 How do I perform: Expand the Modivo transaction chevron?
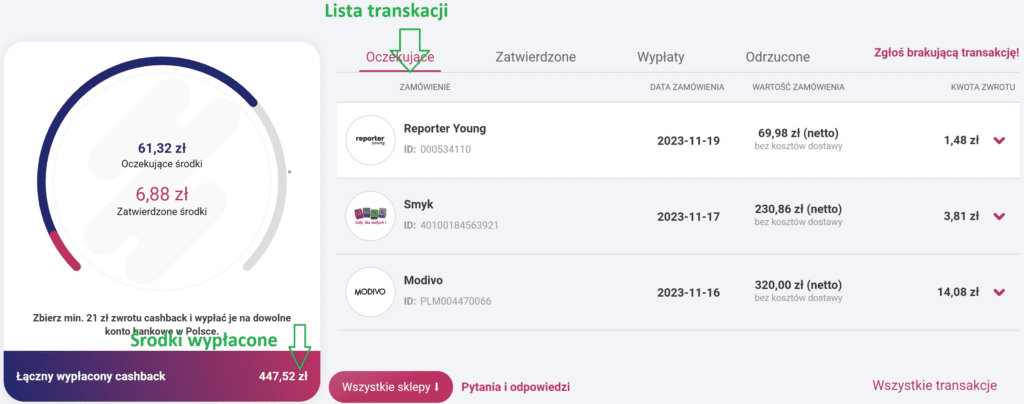pyautogui.click(x=998, y=292)
